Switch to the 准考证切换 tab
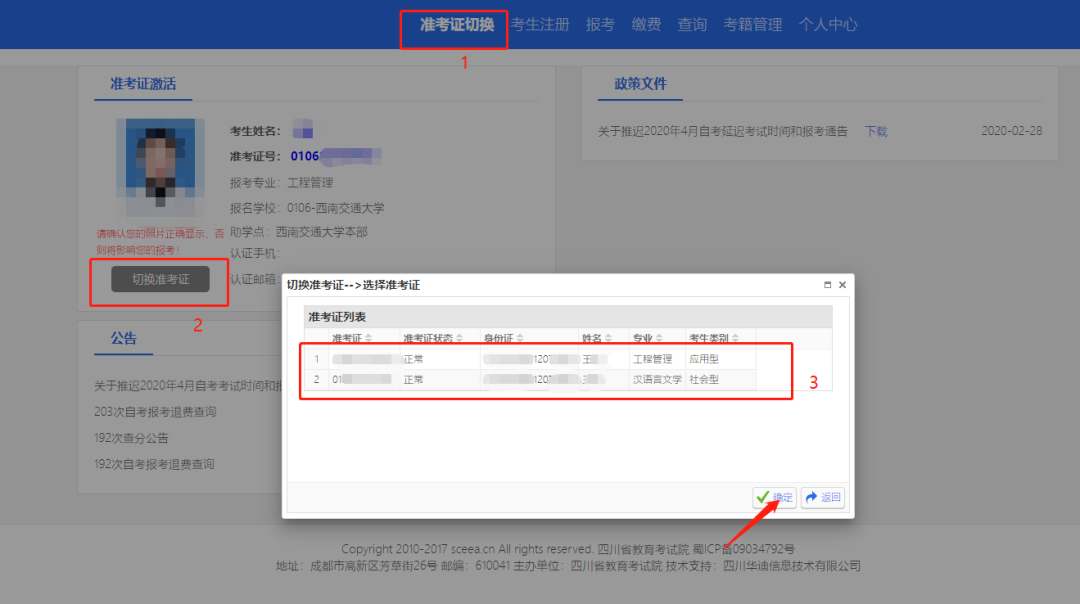 pyautogui.click(x=453, y=24)
